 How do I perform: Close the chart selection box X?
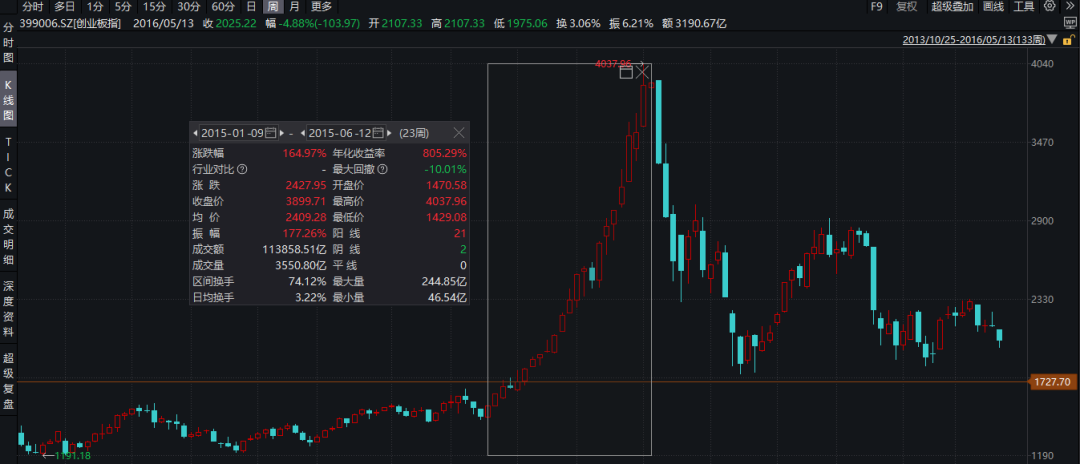pos(642,72)
